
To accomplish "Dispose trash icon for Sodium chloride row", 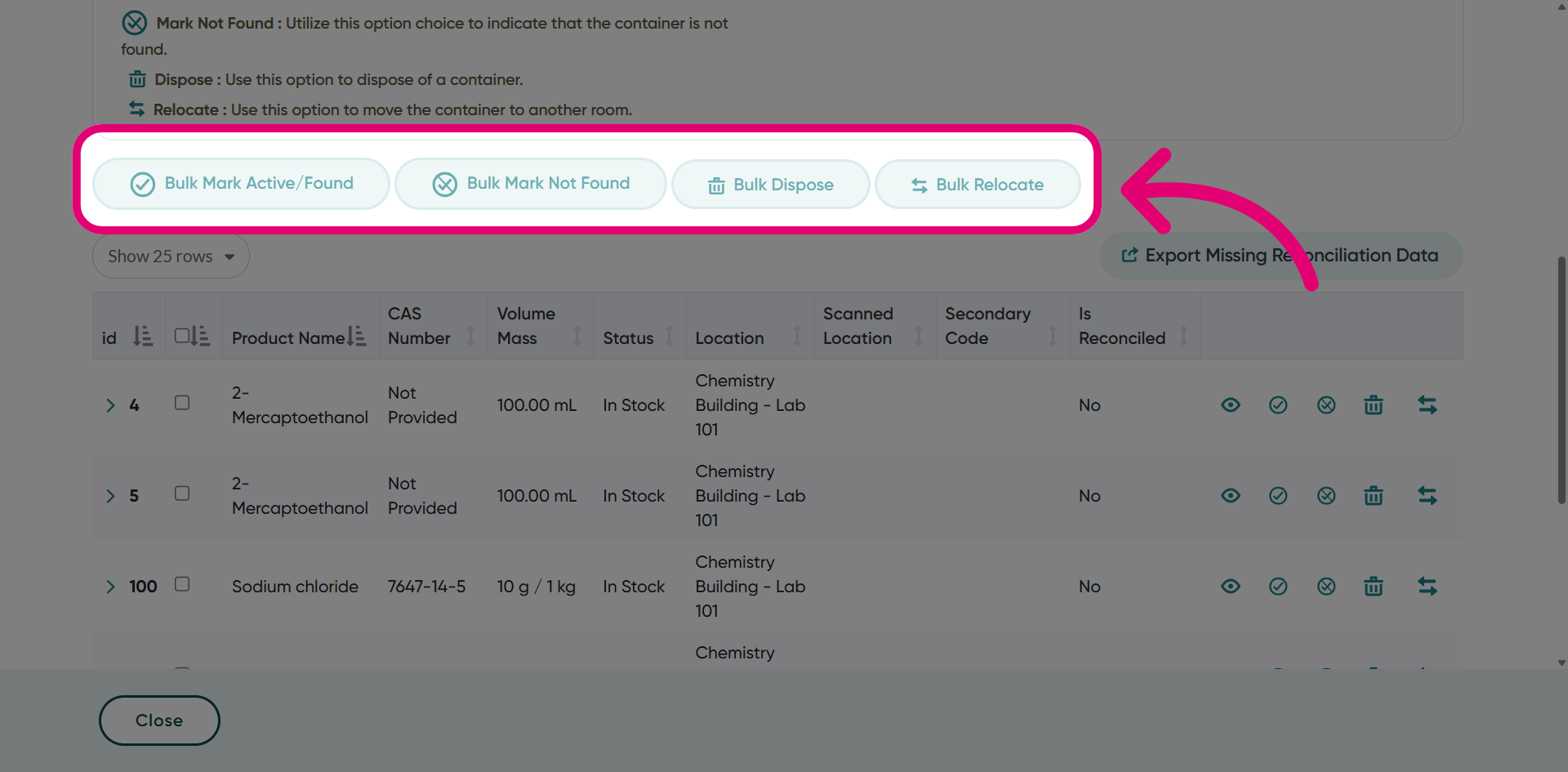I will [1374, 587].
